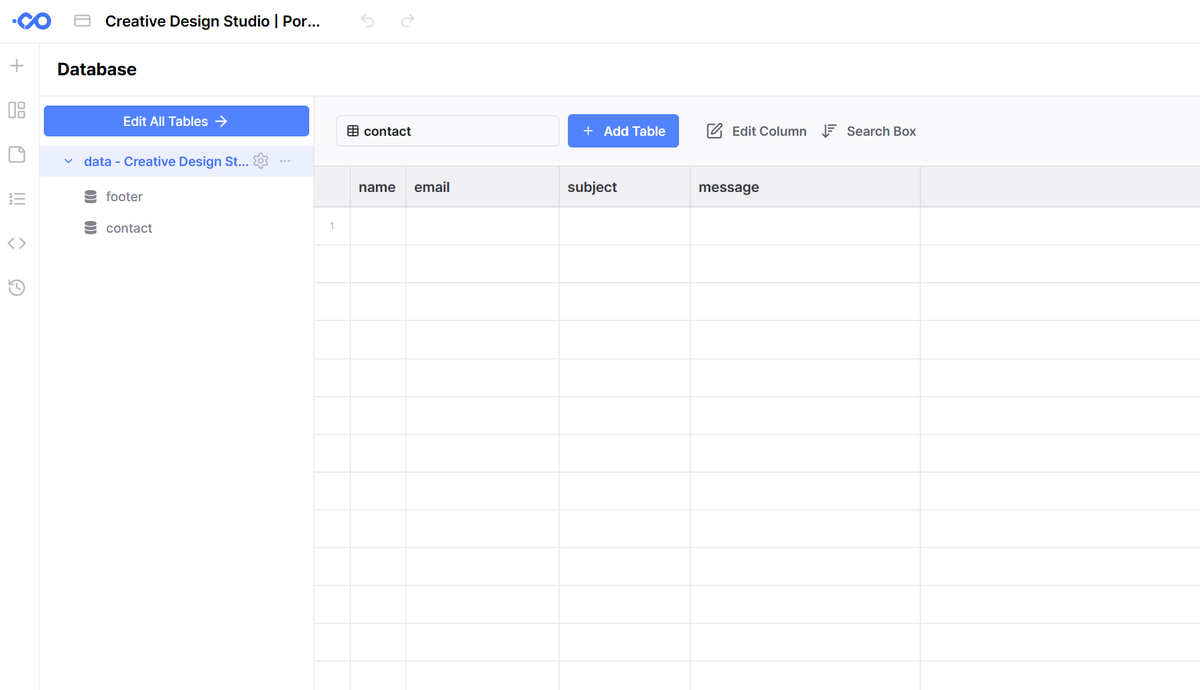This screenshot has width=1200, height=690.
Task: Open the numbered list icon in sidebar
Action: coord(17,199)
